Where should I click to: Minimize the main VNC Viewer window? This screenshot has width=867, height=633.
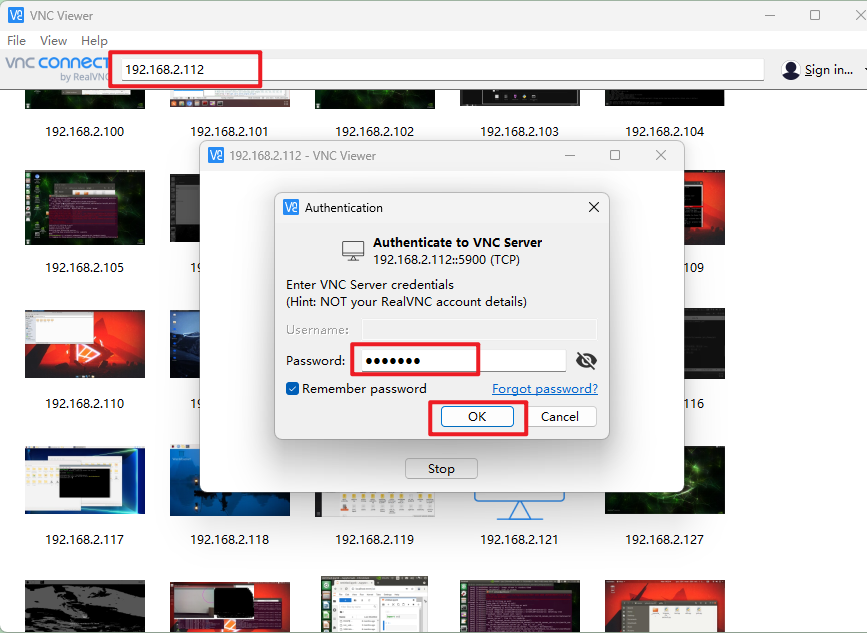point(770,15)
